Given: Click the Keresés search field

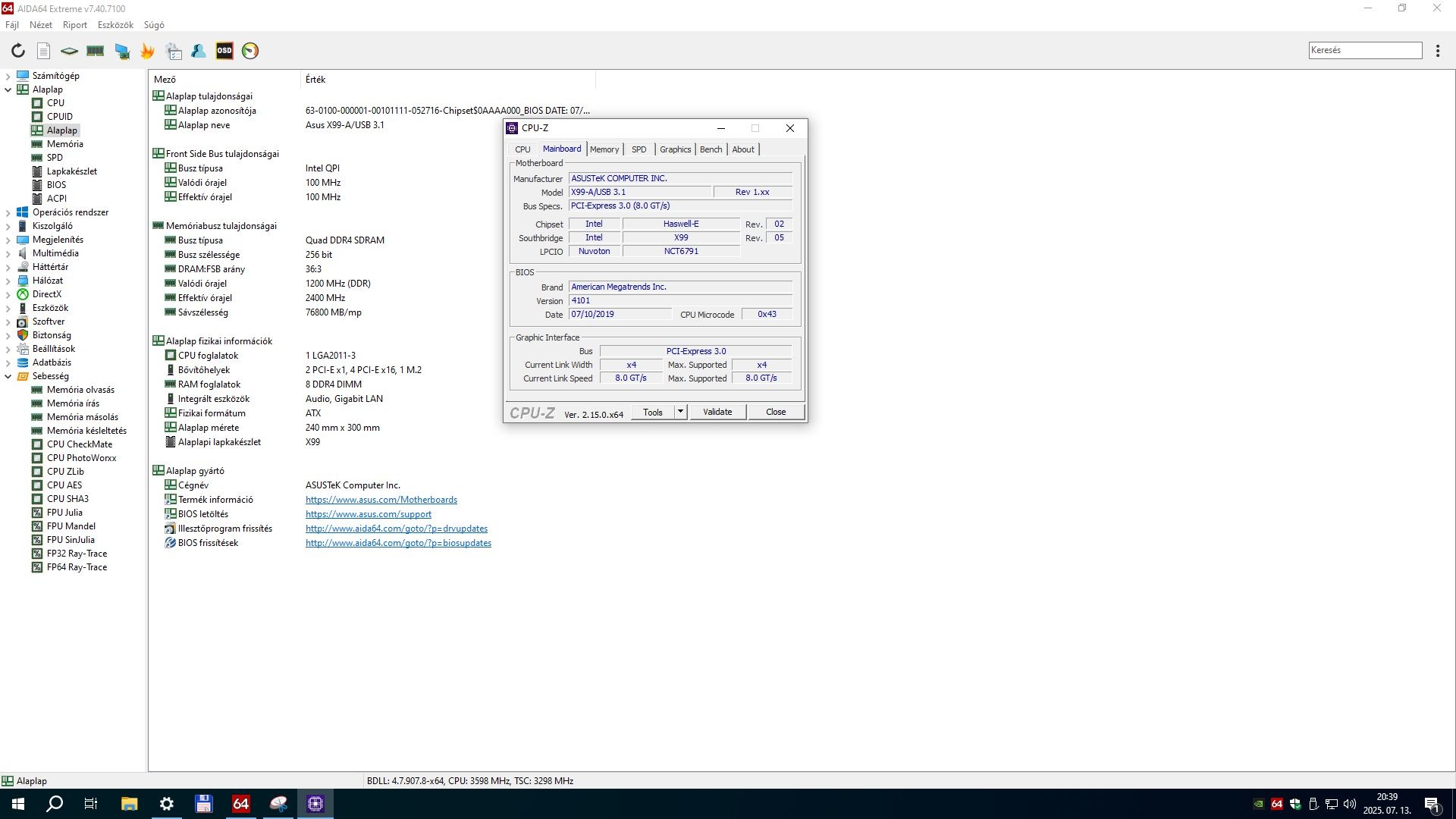Looking at the screenshot, I should click(1364, 50).
